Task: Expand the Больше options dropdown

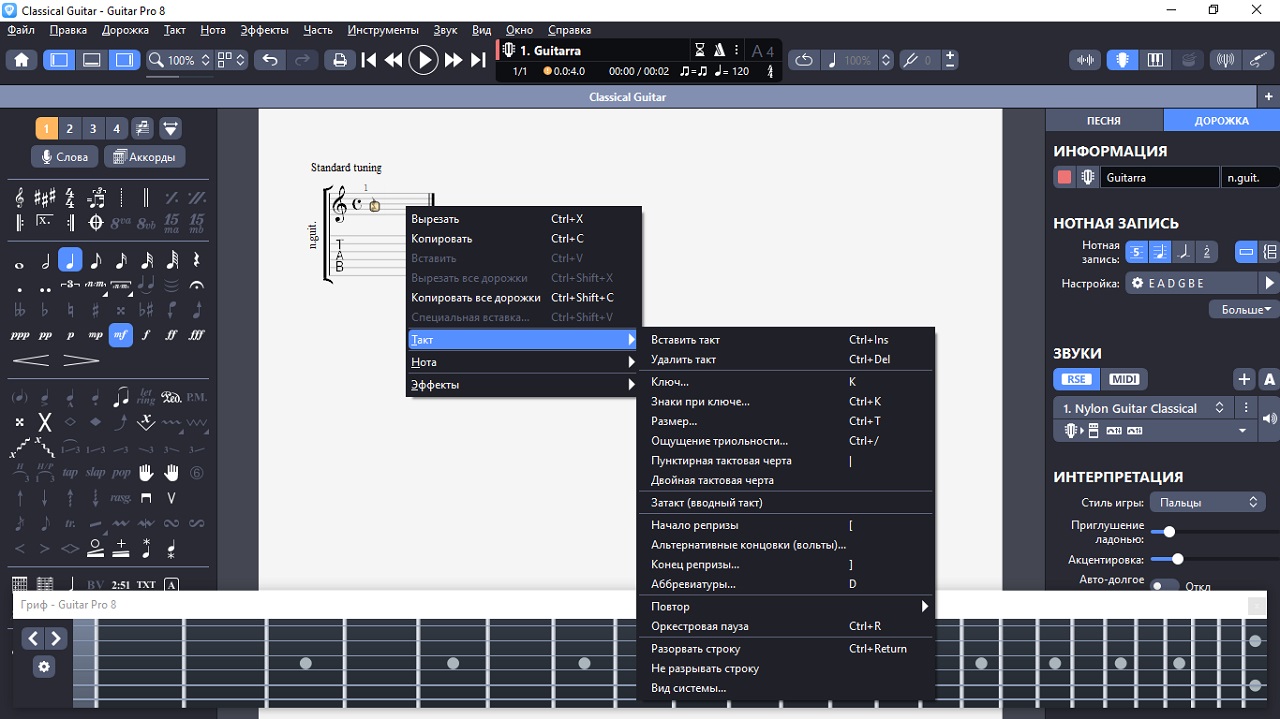Action: 1245,310
